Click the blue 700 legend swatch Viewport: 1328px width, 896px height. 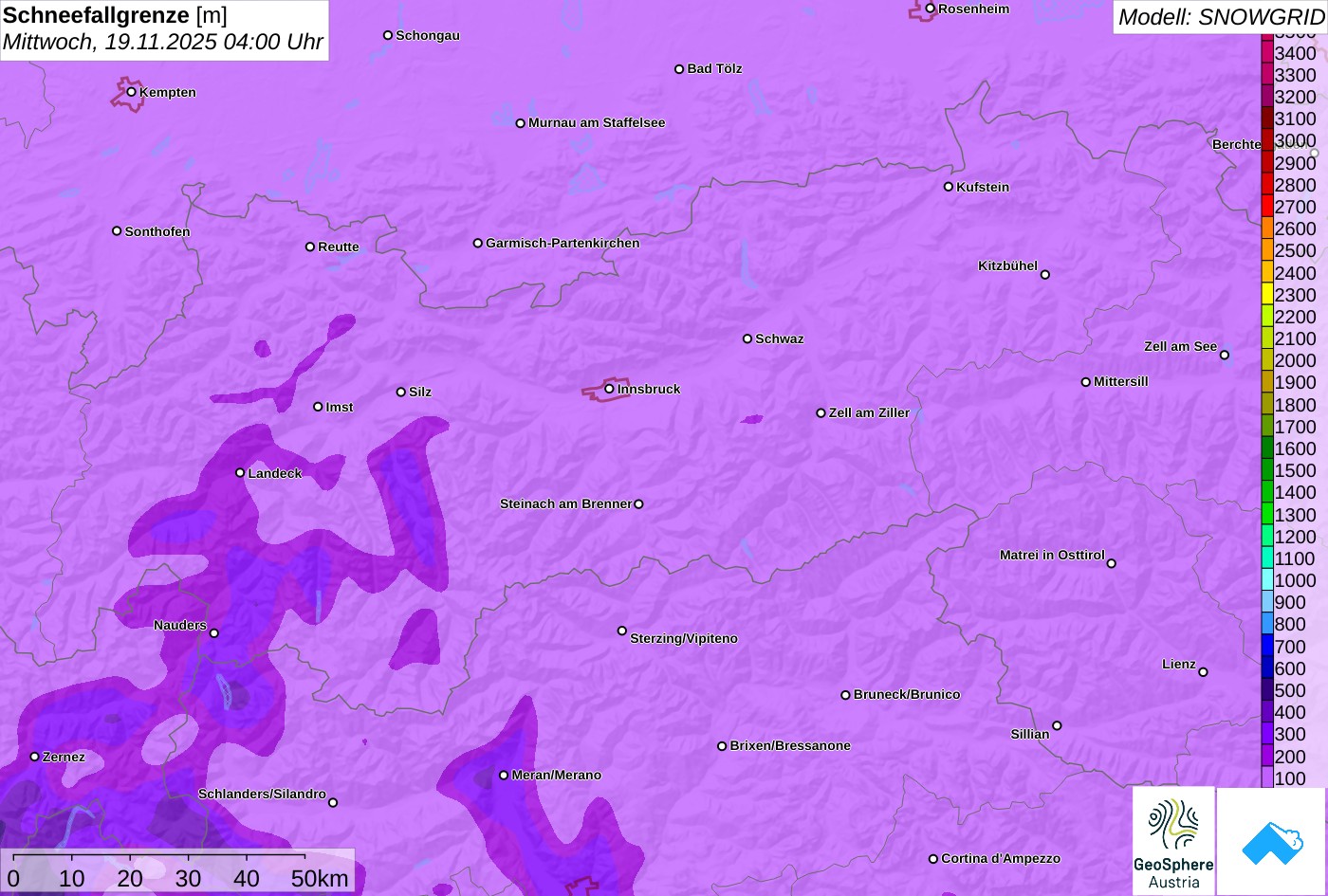pyautogui.click(x=1267, y=647)
